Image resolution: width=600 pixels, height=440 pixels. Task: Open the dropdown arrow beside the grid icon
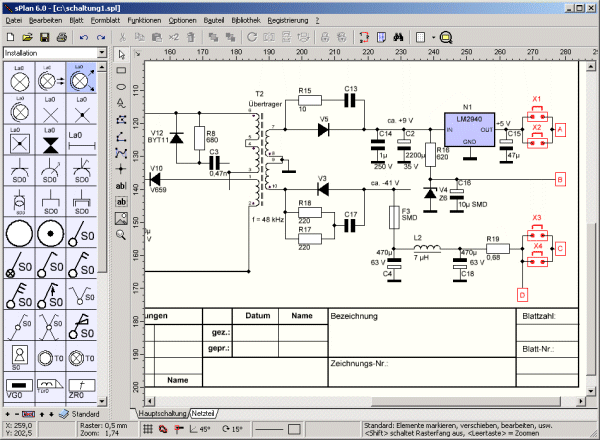pyautogui.click(x=434, y=37)
